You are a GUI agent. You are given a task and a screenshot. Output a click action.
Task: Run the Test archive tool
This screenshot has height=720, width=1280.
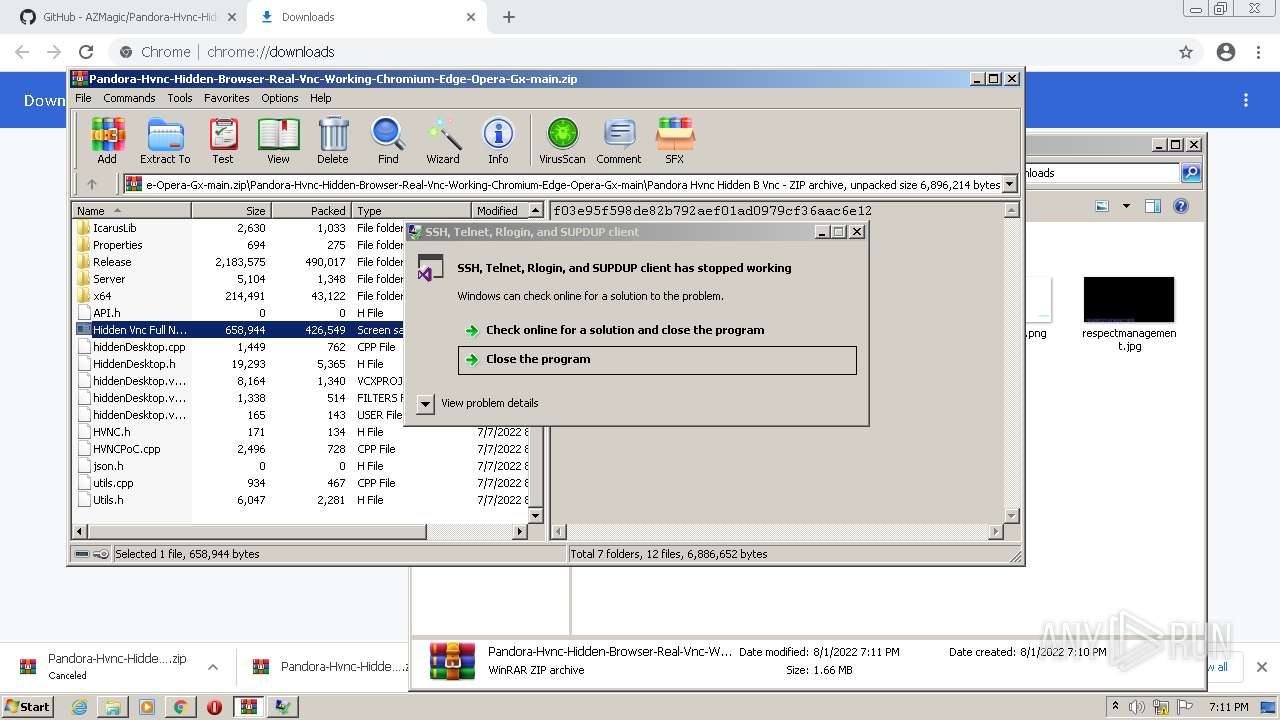coord(223,140)
